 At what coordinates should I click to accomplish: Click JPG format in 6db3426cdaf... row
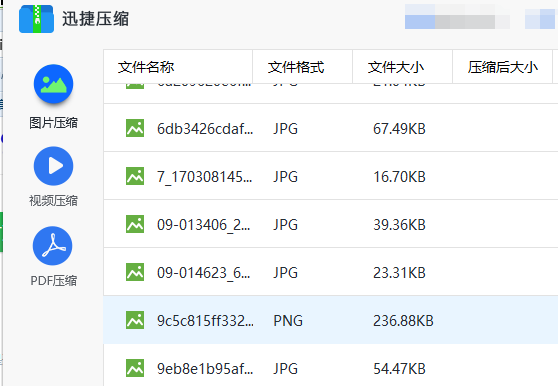(x=285, y=129)
